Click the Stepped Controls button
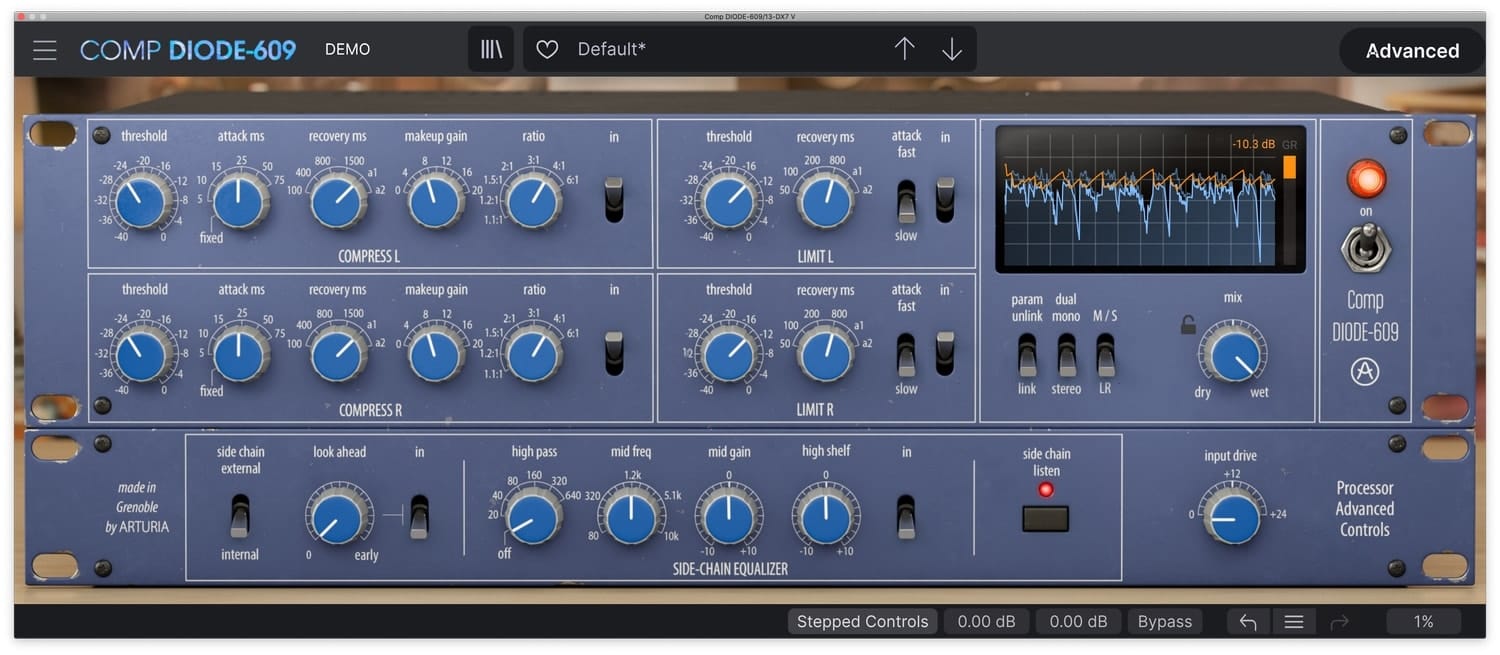 (862, 622)
